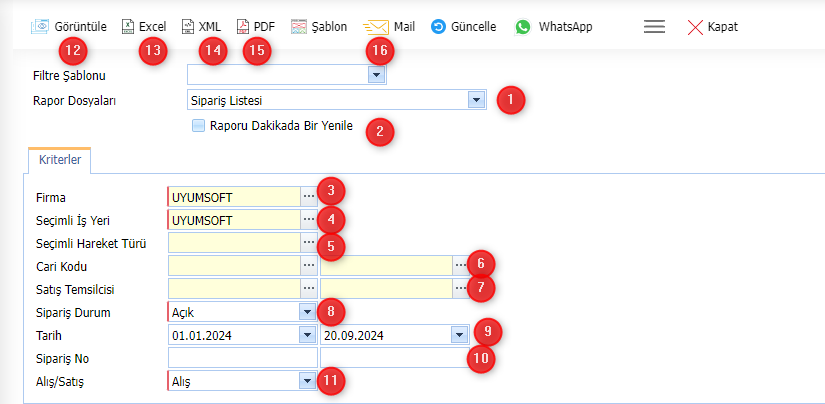This screenshot has width=825, height=404.
Task: Click the Sipariş Listesi report combo box
Action: [x=337, y=100]
